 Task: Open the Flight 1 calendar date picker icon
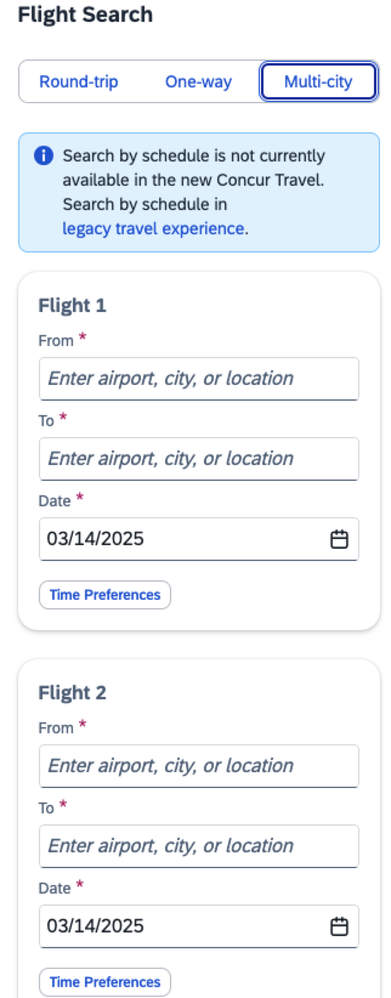coord(339,539)
